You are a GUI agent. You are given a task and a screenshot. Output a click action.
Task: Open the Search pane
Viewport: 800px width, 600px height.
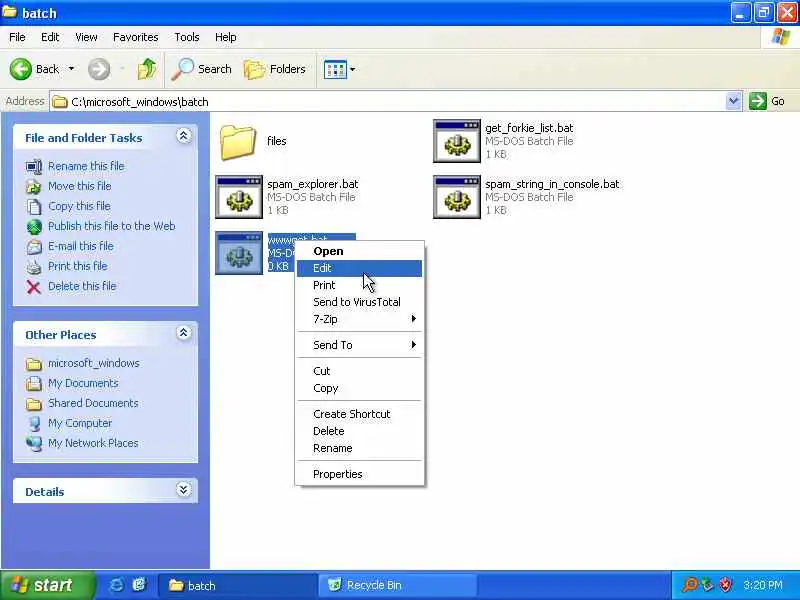point(202,69)
